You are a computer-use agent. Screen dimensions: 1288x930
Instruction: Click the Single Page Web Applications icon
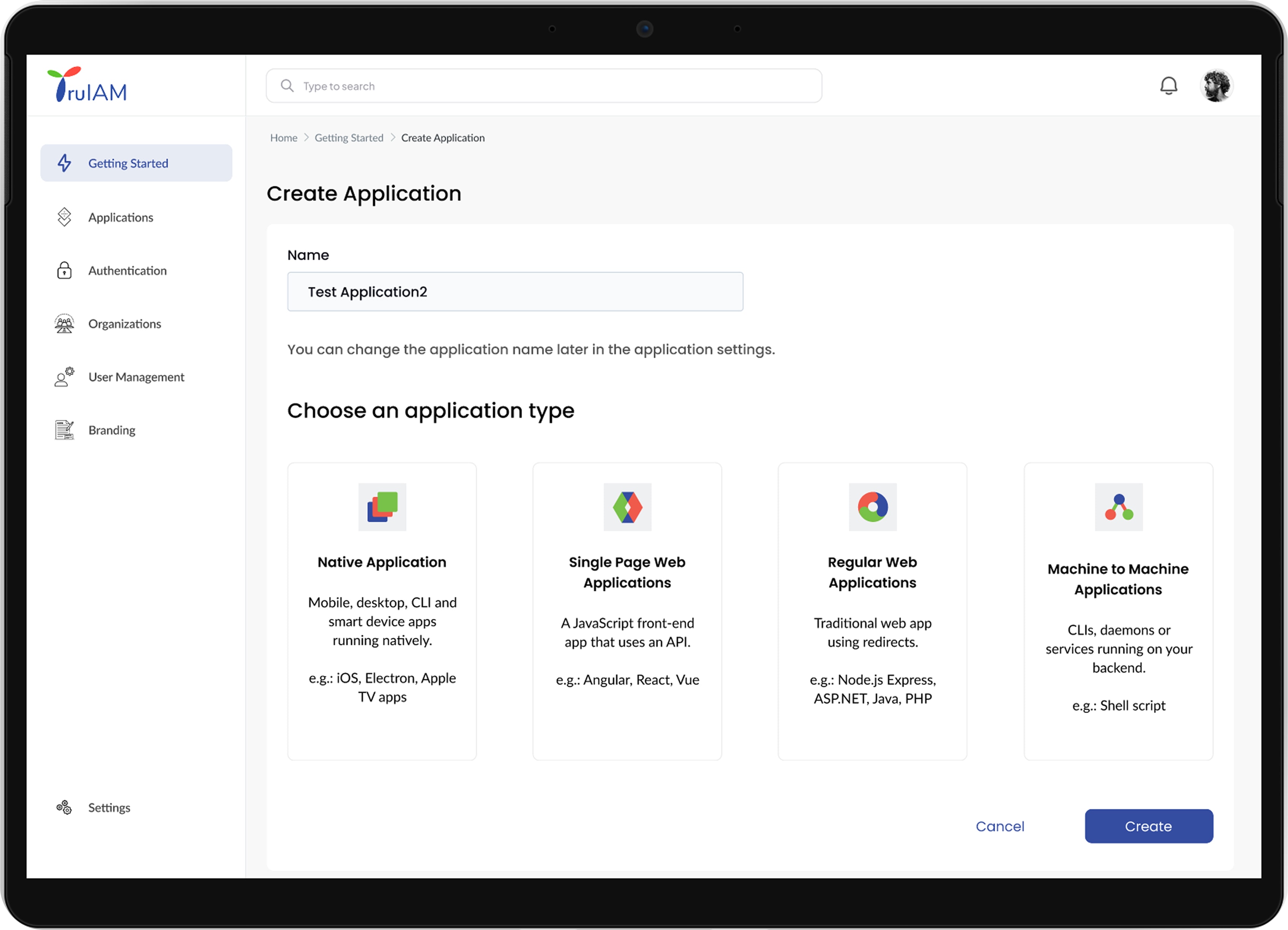627,507
